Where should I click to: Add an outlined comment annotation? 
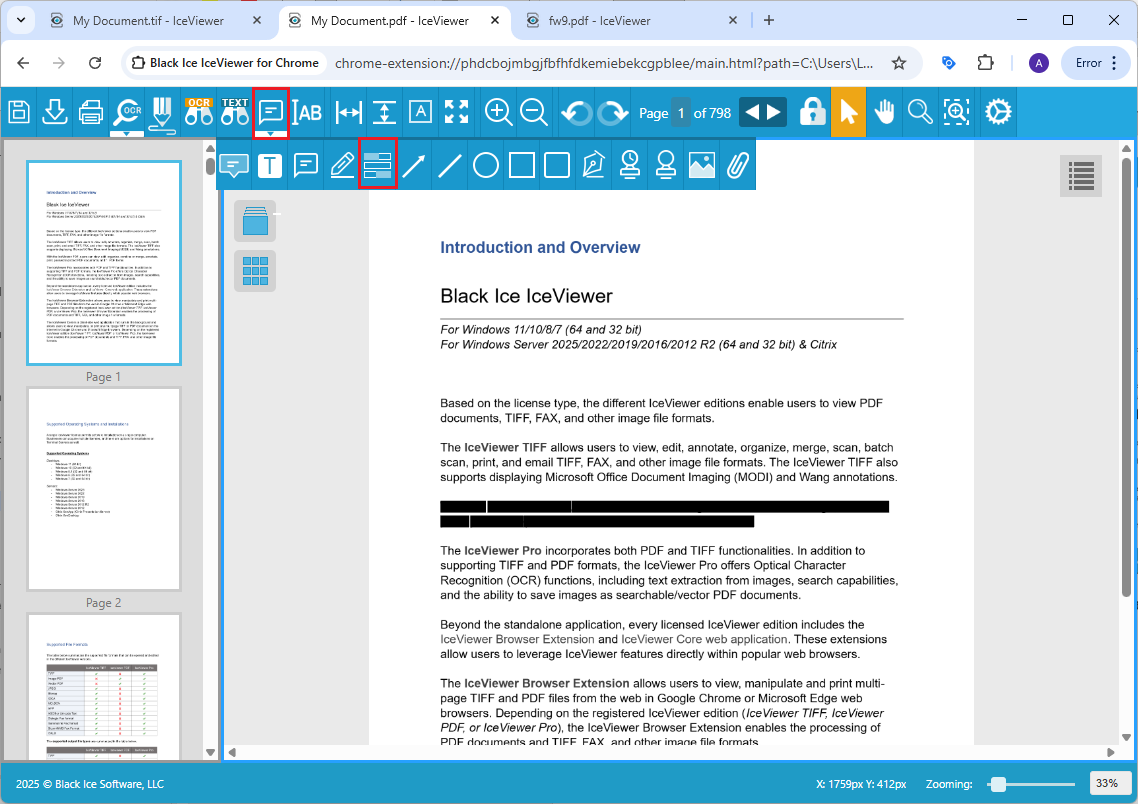306,165
